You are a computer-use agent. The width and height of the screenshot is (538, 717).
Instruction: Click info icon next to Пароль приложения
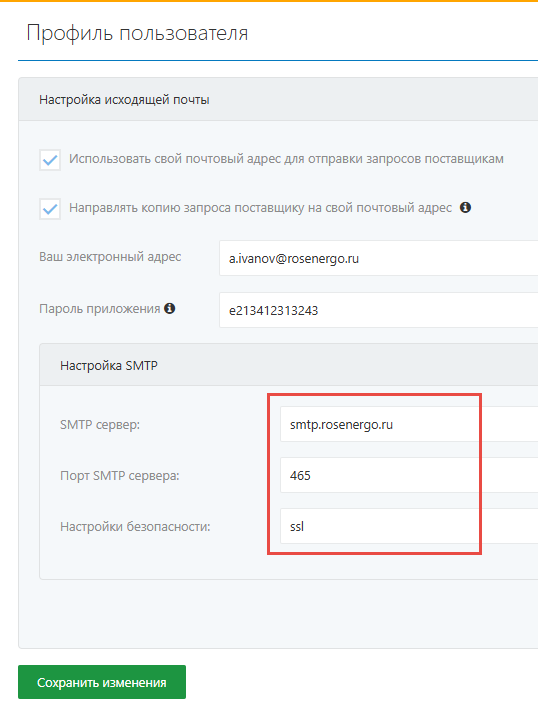coord(170,309)
